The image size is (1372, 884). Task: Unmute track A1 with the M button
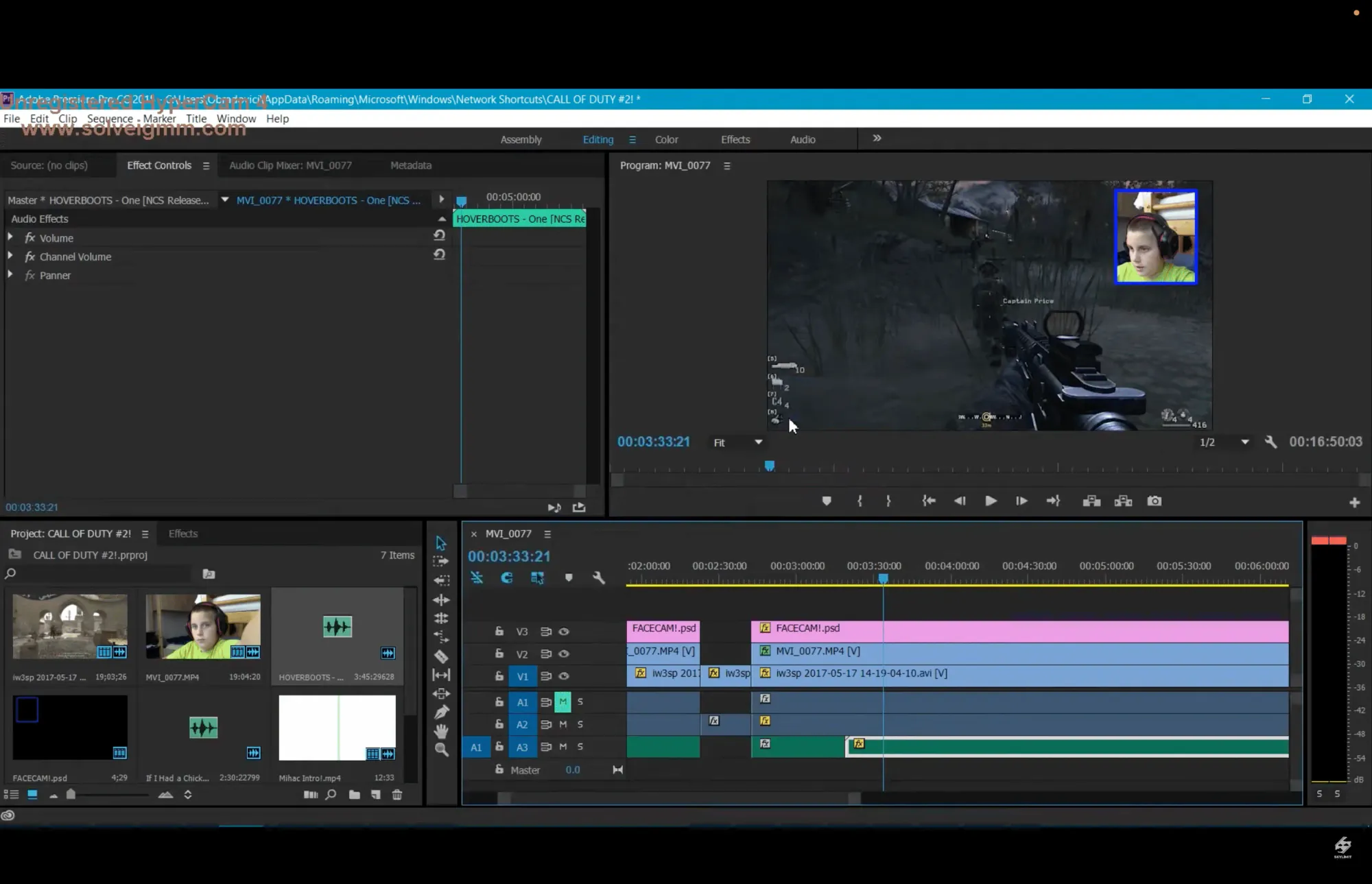click(563, 702)
